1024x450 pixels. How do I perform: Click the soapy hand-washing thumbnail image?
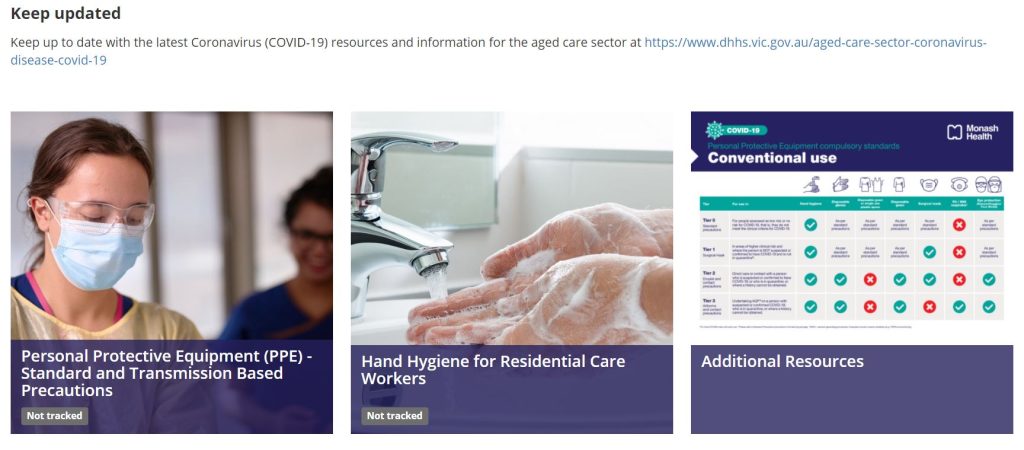(512, 228)
